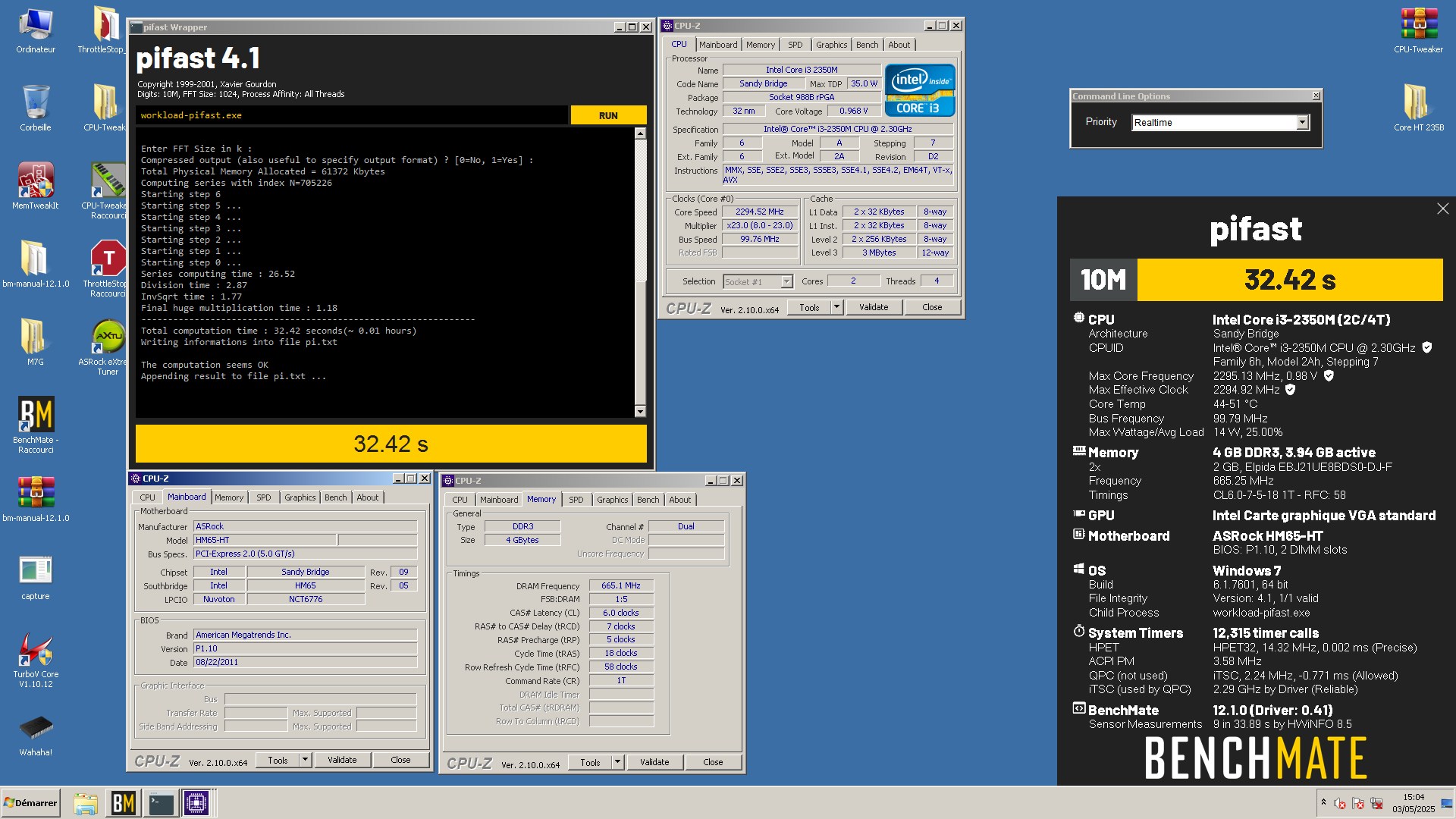
Task: Expand Tools dropdown arrow in CPU-Z CPU window
Action: 836,307
